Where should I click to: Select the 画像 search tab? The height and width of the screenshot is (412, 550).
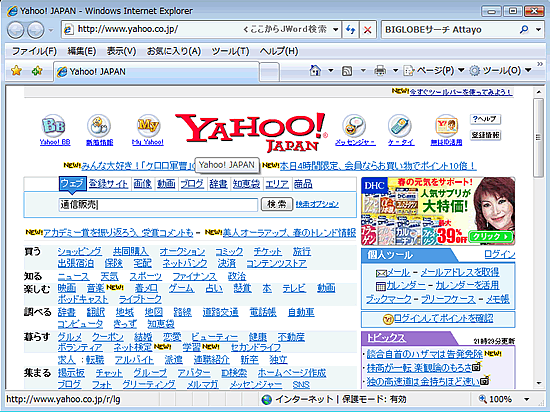coord(142,184)
